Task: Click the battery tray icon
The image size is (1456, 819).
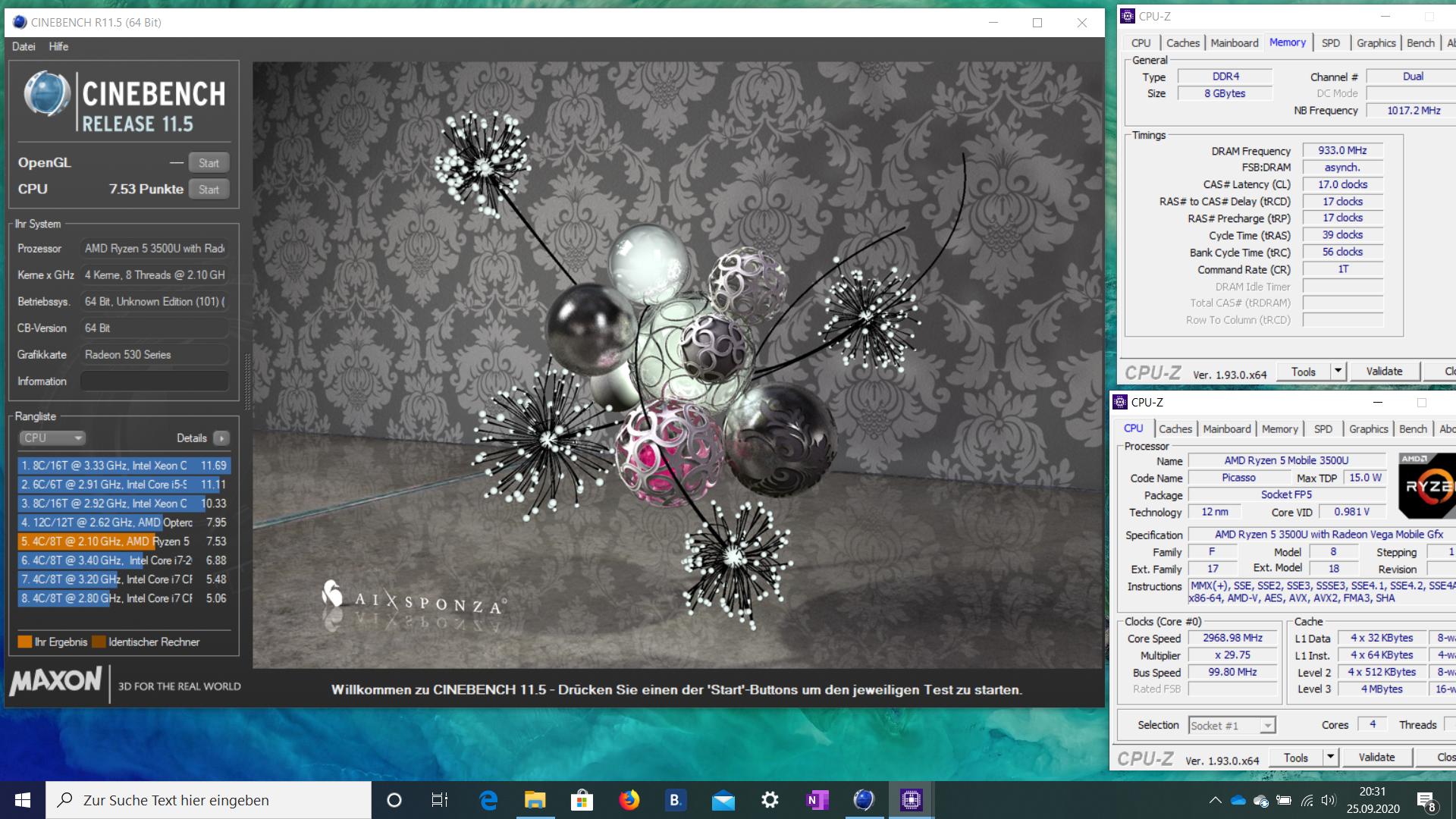Action: pos(1284,800)
